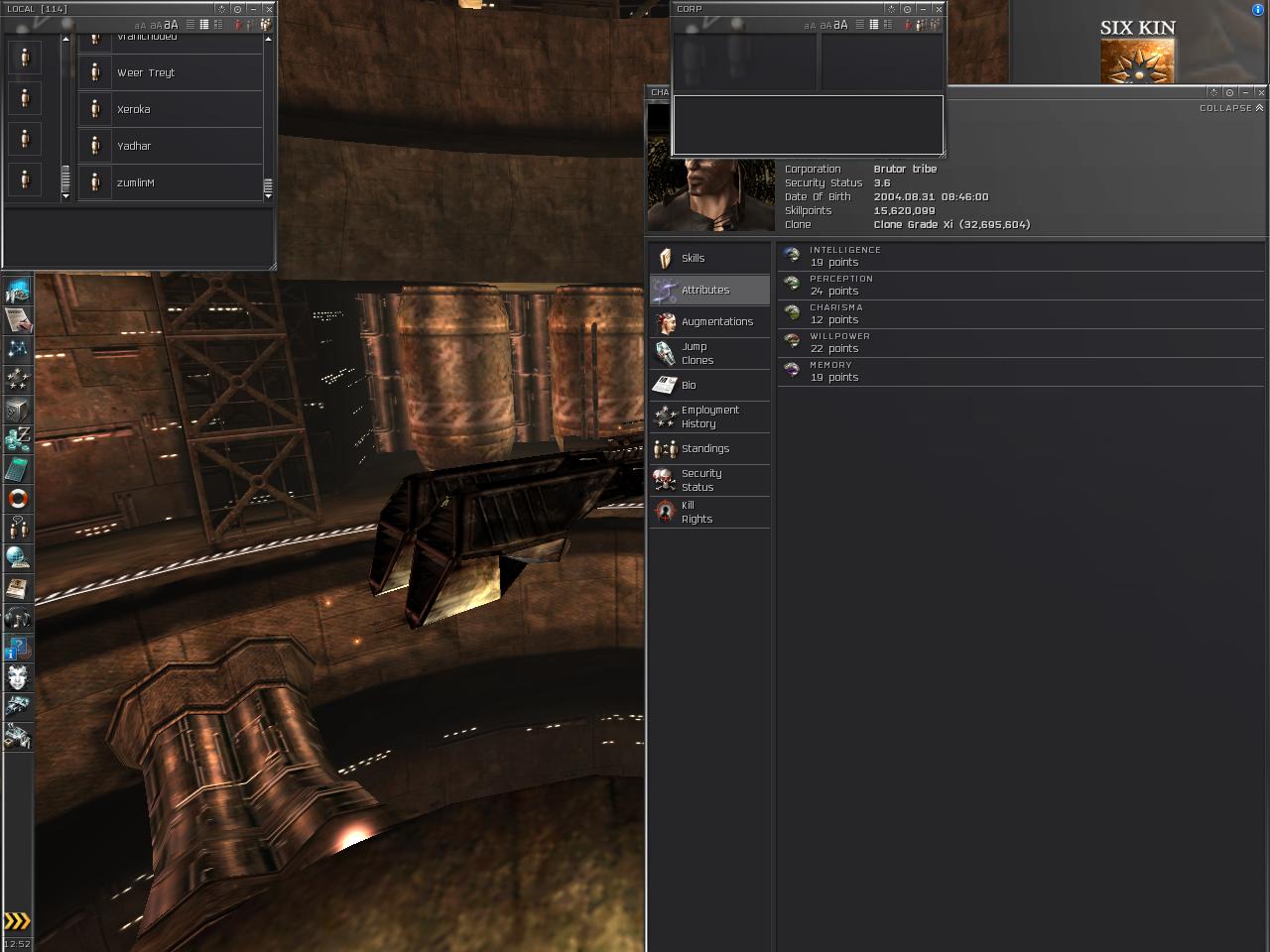Open the lifebuoy help sidebar icon

(18, 498)
